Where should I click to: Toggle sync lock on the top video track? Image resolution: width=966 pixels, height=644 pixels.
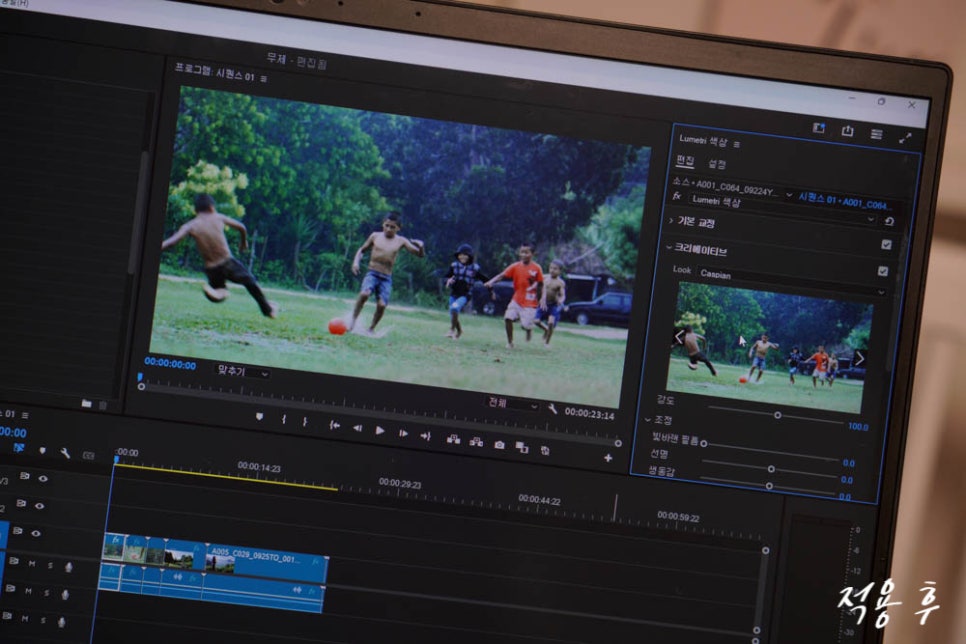point(25,476)
